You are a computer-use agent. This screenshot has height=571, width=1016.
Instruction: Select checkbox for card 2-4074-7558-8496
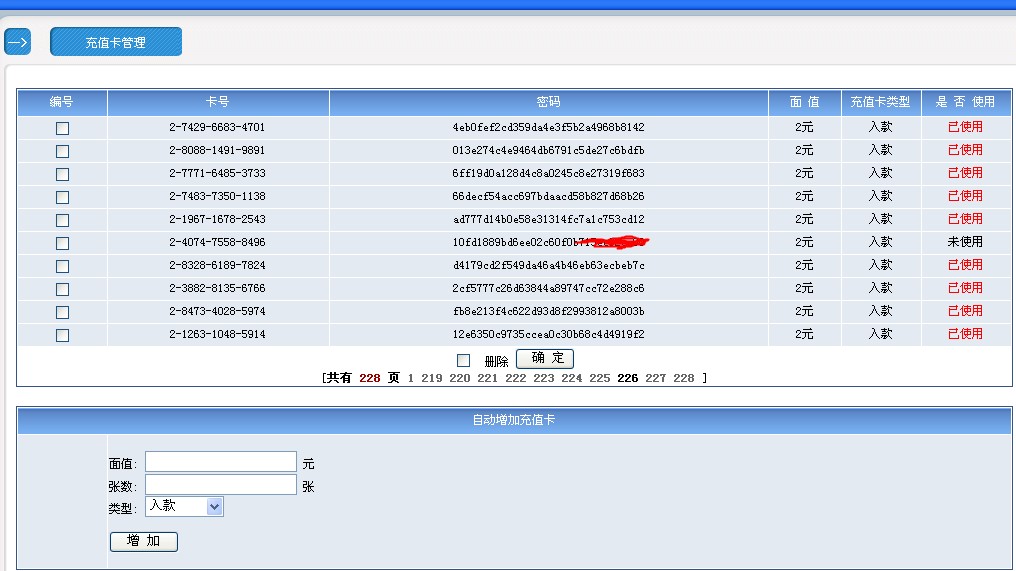point(62,243)
